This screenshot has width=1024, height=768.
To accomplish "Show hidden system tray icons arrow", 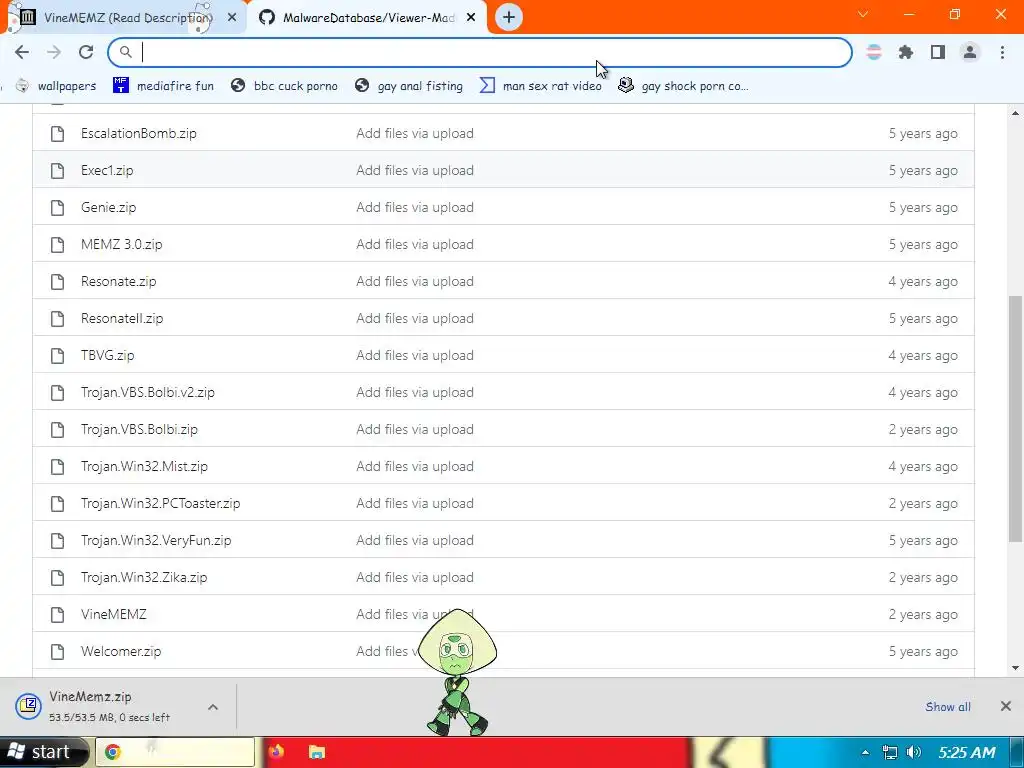I will [865, 752].
